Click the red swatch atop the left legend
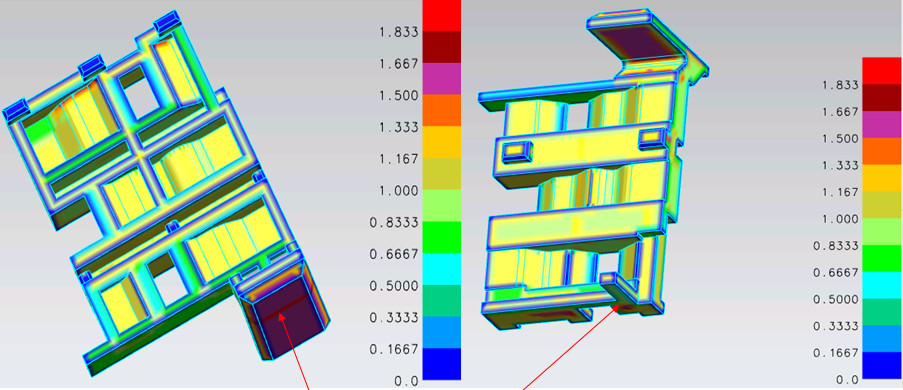903x390 pixels. 442,16
